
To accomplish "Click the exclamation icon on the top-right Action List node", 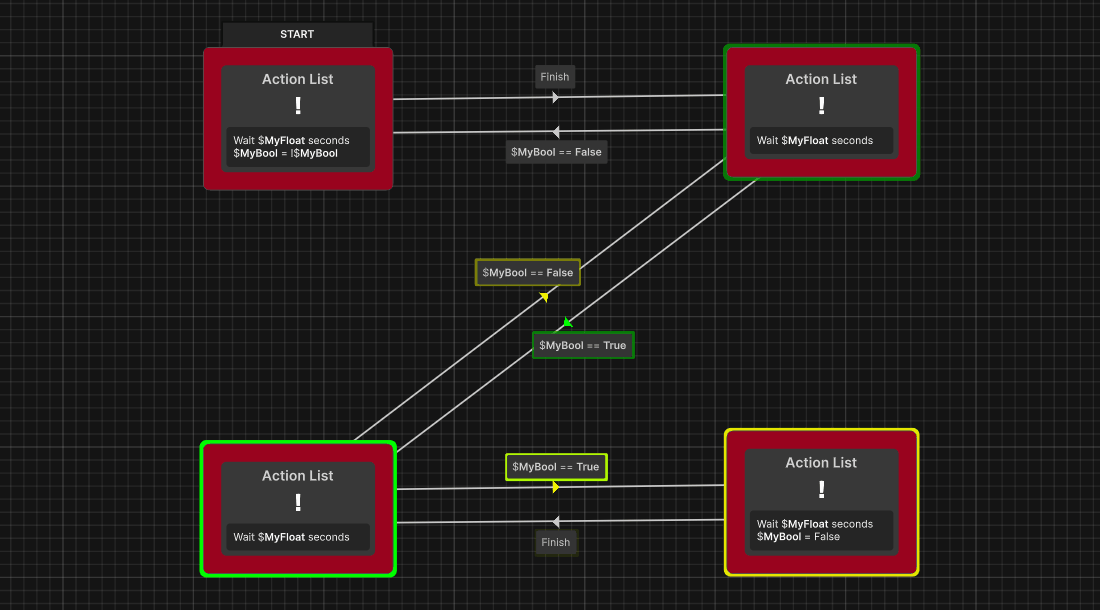I will tap(821, 104).
